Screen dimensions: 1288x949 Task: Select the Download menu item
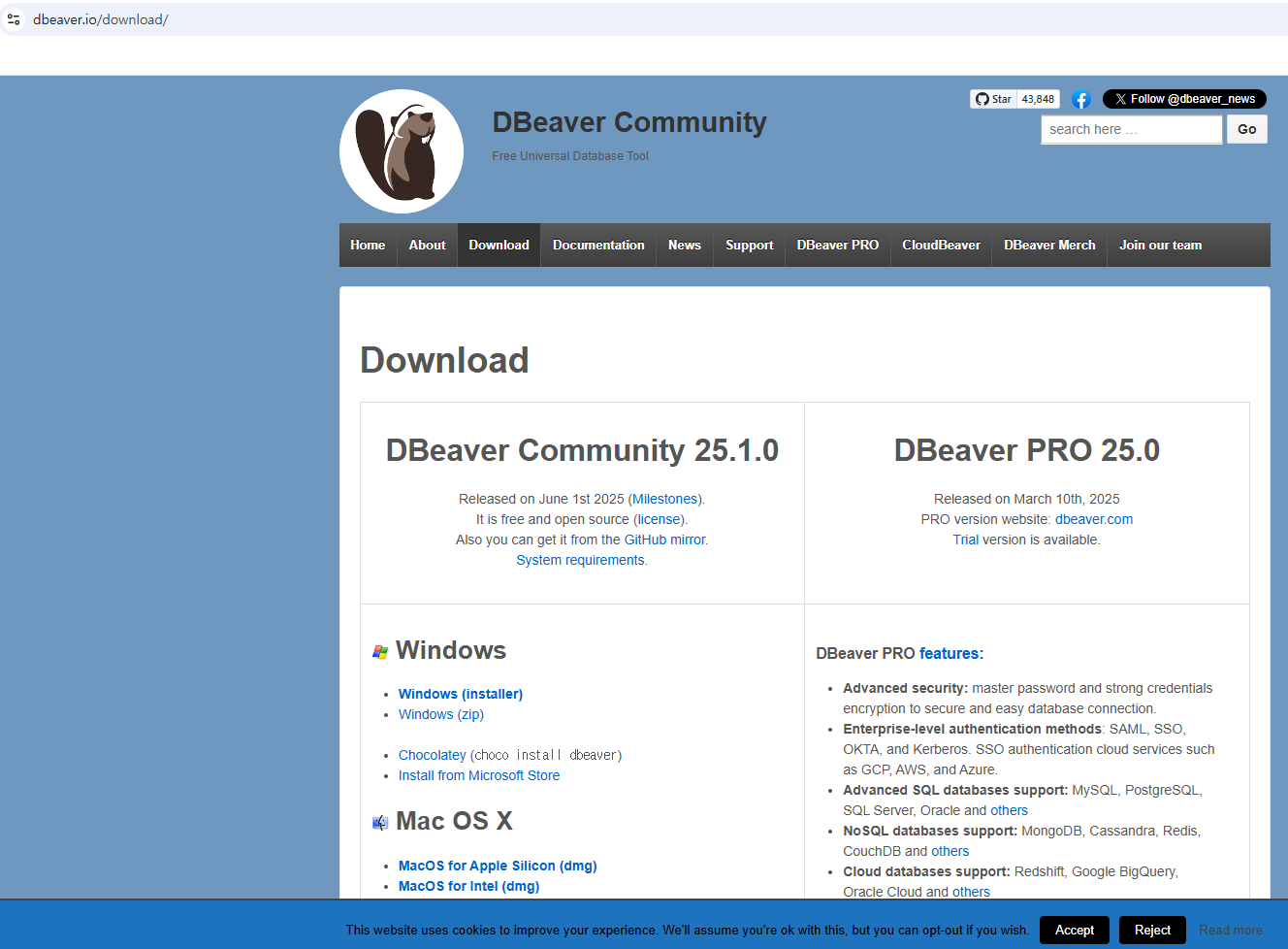pos(499,245)
